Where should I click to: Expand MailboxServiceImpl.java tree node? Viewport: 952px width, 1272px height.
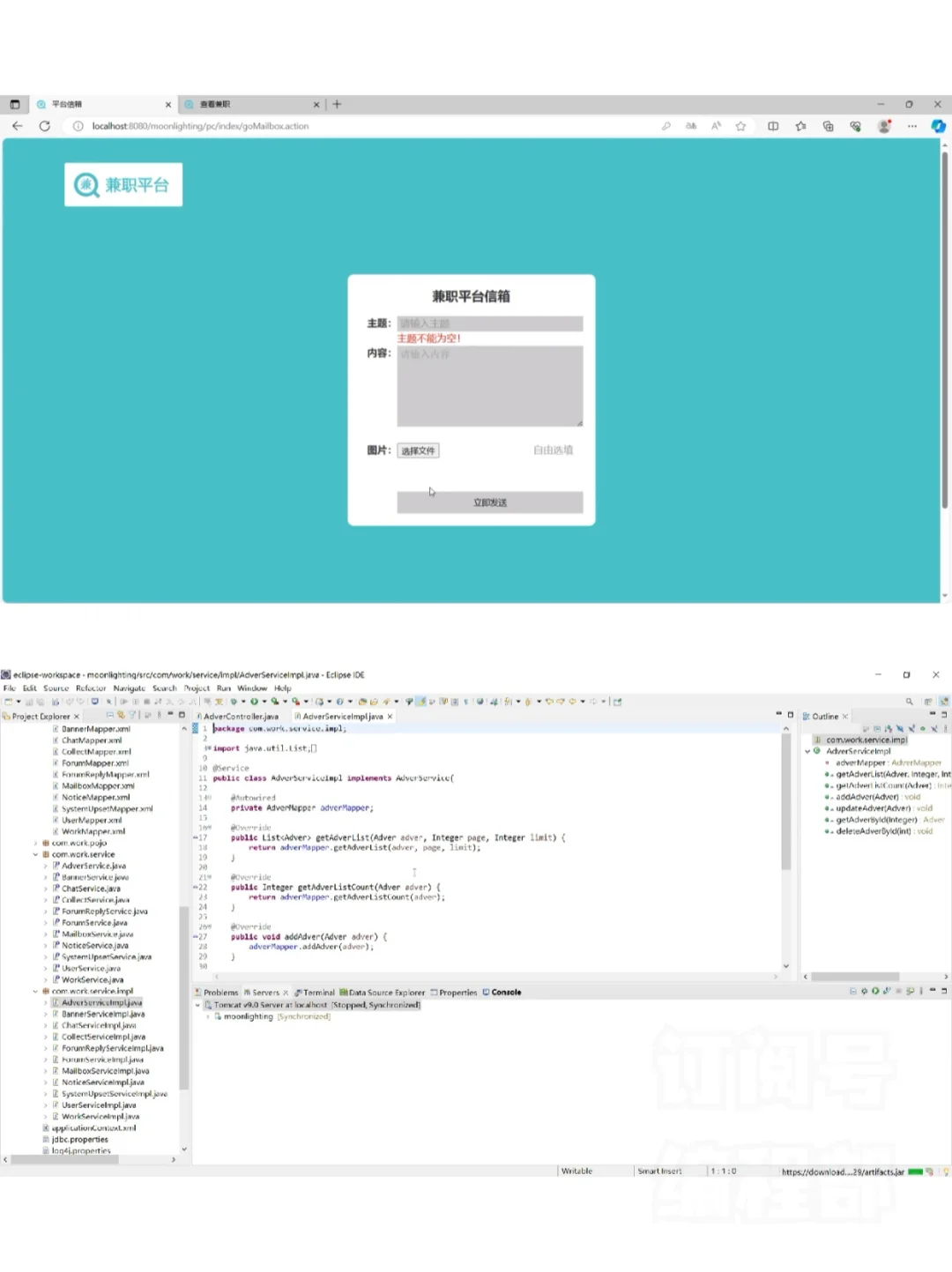(46, 1071)
